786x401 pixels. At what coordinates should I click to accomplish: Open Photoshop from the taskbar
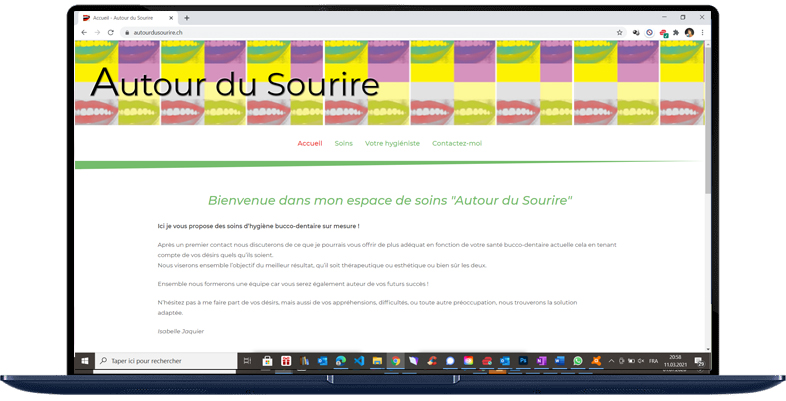[523, 361]
